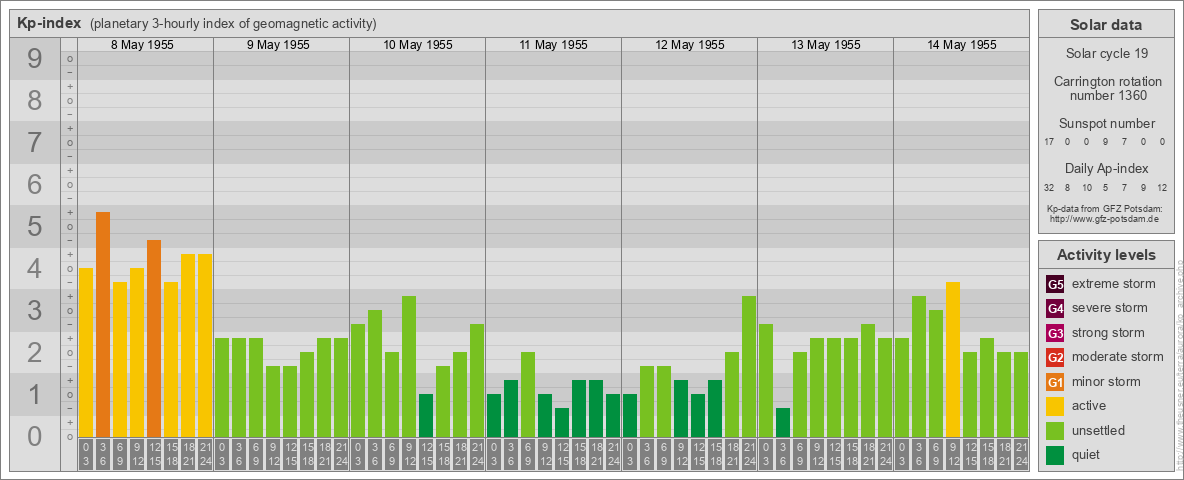
Task: Click the shortest dark green bar on 11 May (12-15h)
Action: (x=562, y=423)
